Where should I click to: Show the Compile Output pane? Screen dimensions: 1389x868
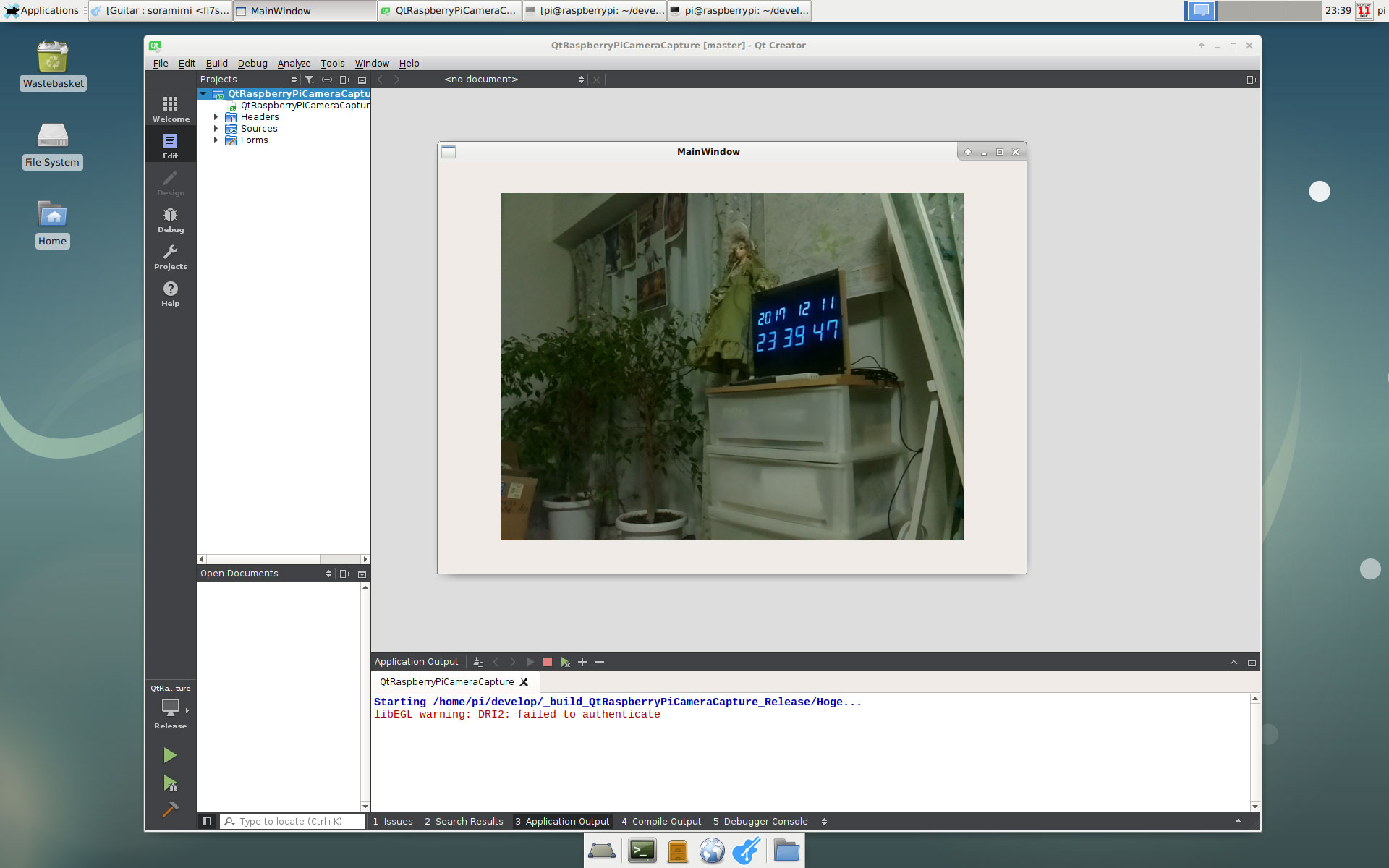(661, 821)
